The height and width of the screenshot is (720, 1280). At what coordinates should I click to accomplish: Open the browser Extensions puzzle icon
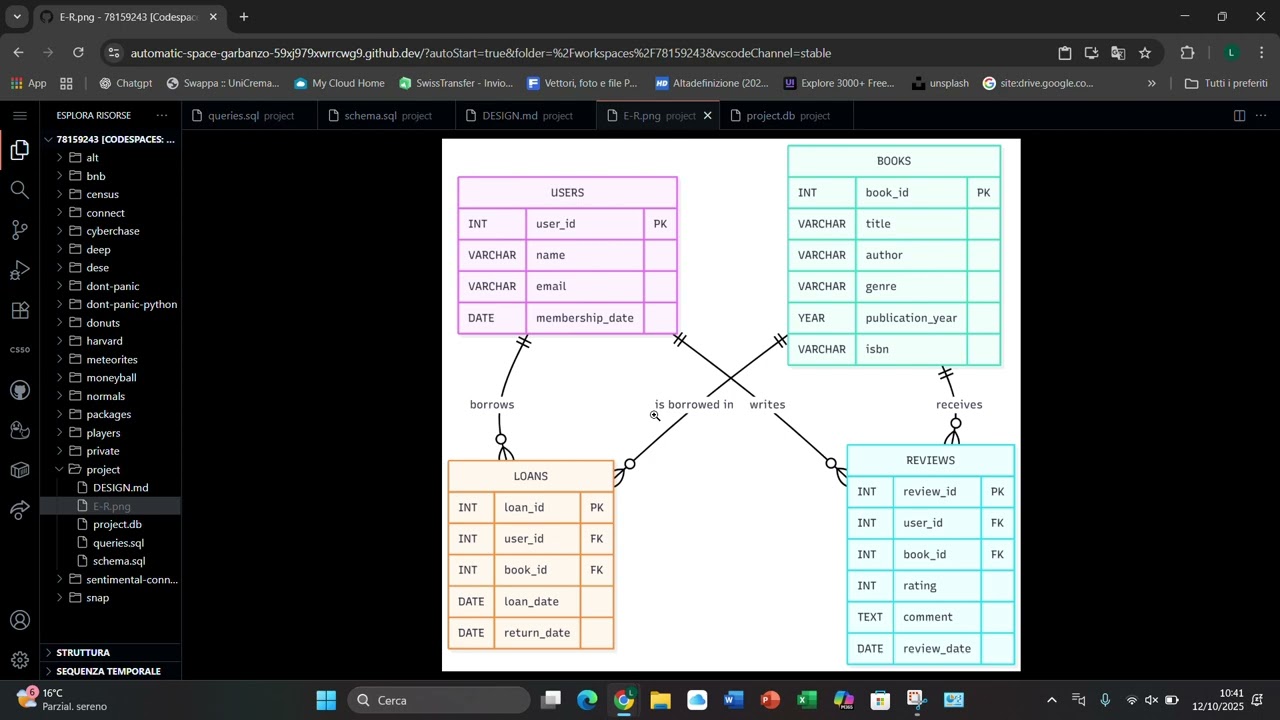[x=1188, y=53]
